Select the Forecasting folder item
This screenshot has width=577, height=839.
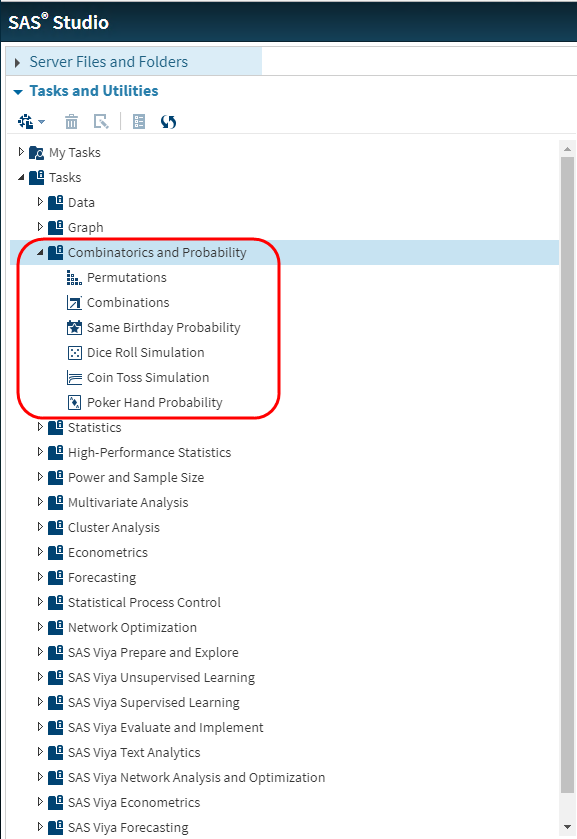pyautogui.click(x=102, y=578)
